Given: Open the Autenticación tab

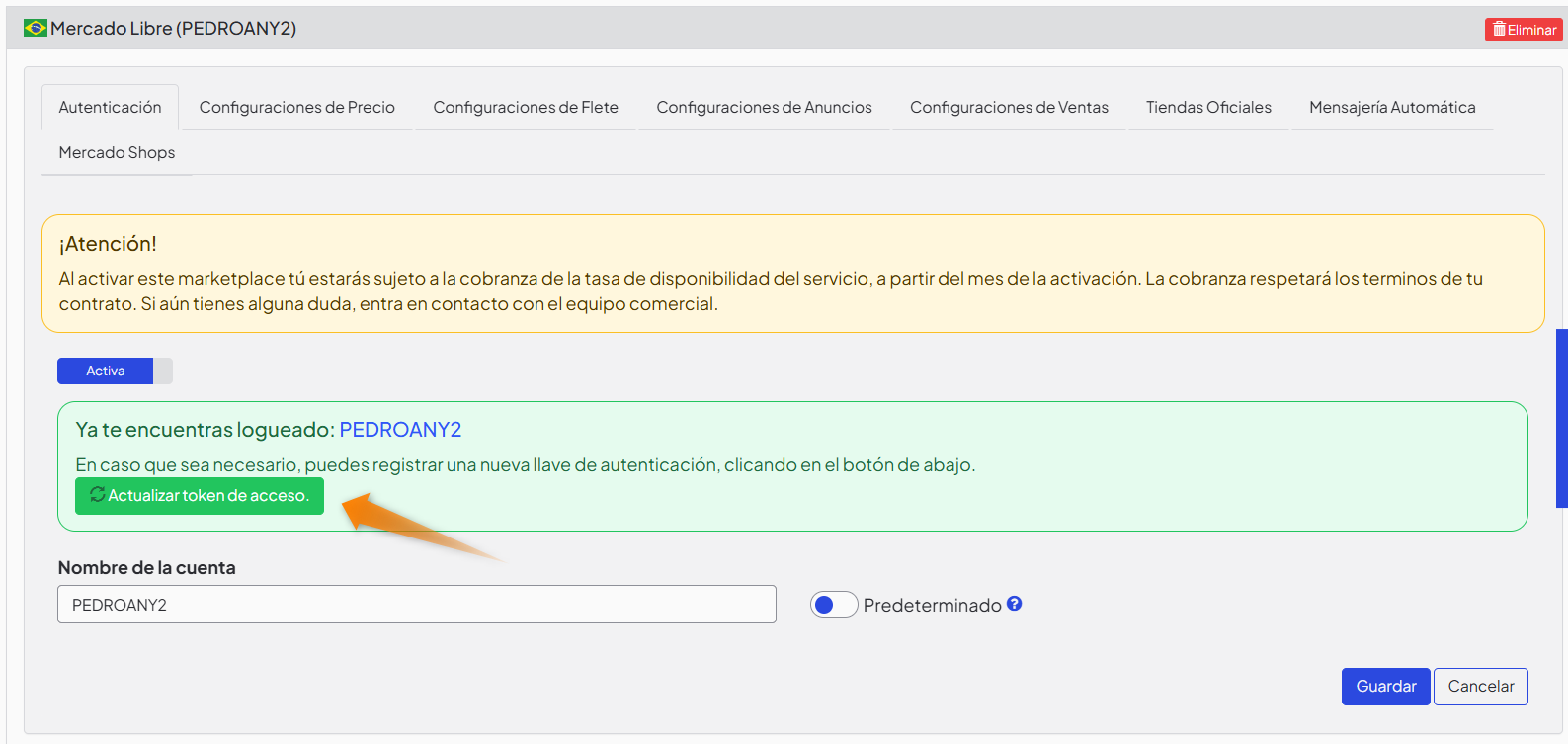Looking at the screenshot, I should coord(110,107).
